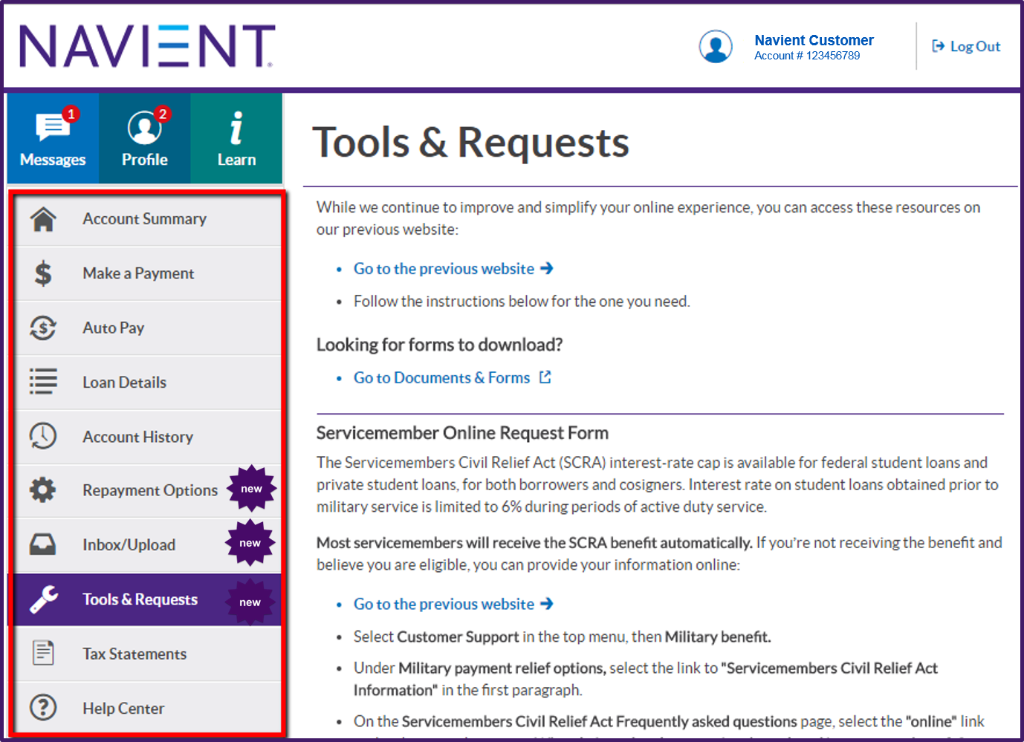Open Account Summary from the sidebar
This screenshot has width=1024, height=742.
148,219
